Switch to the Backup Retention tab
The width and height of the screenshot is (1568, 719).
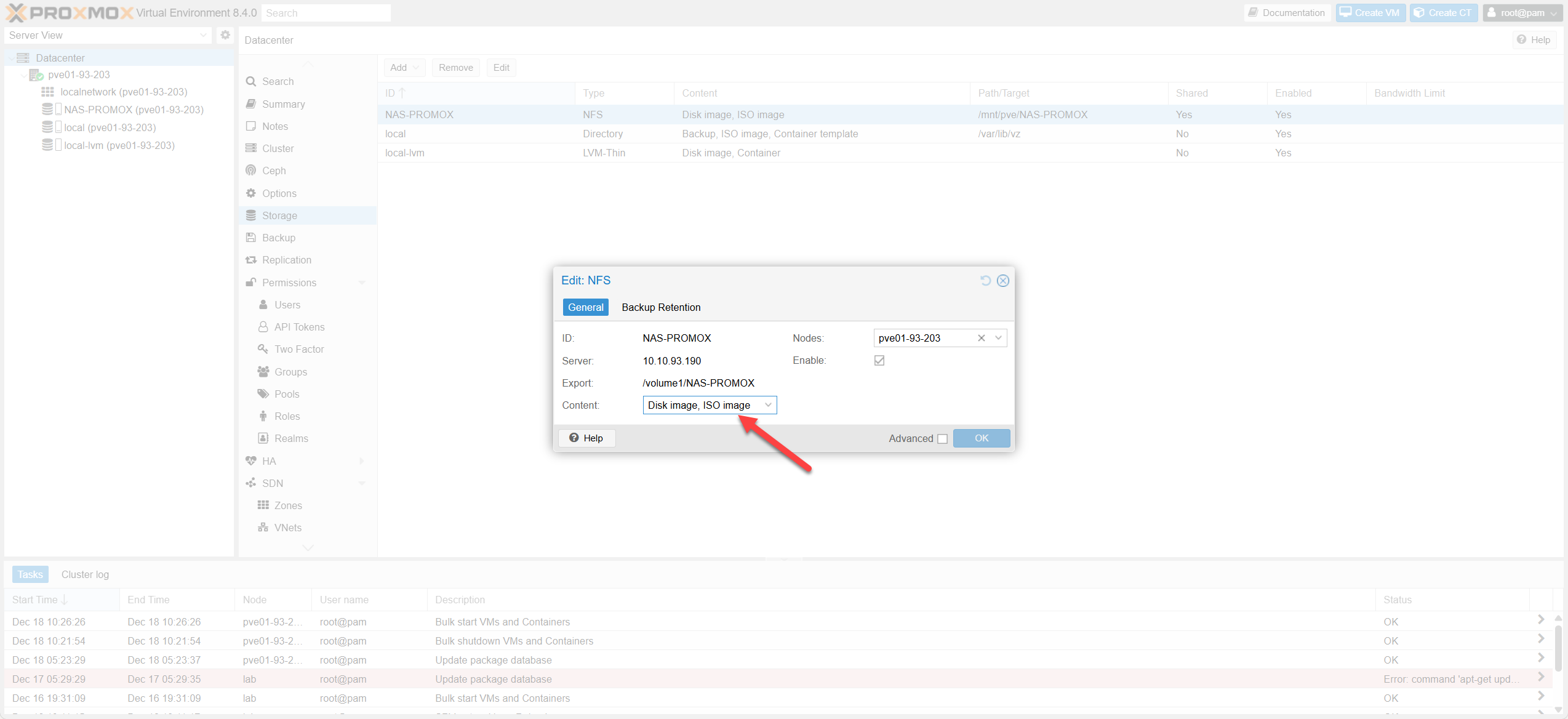[x=660, y=307]
